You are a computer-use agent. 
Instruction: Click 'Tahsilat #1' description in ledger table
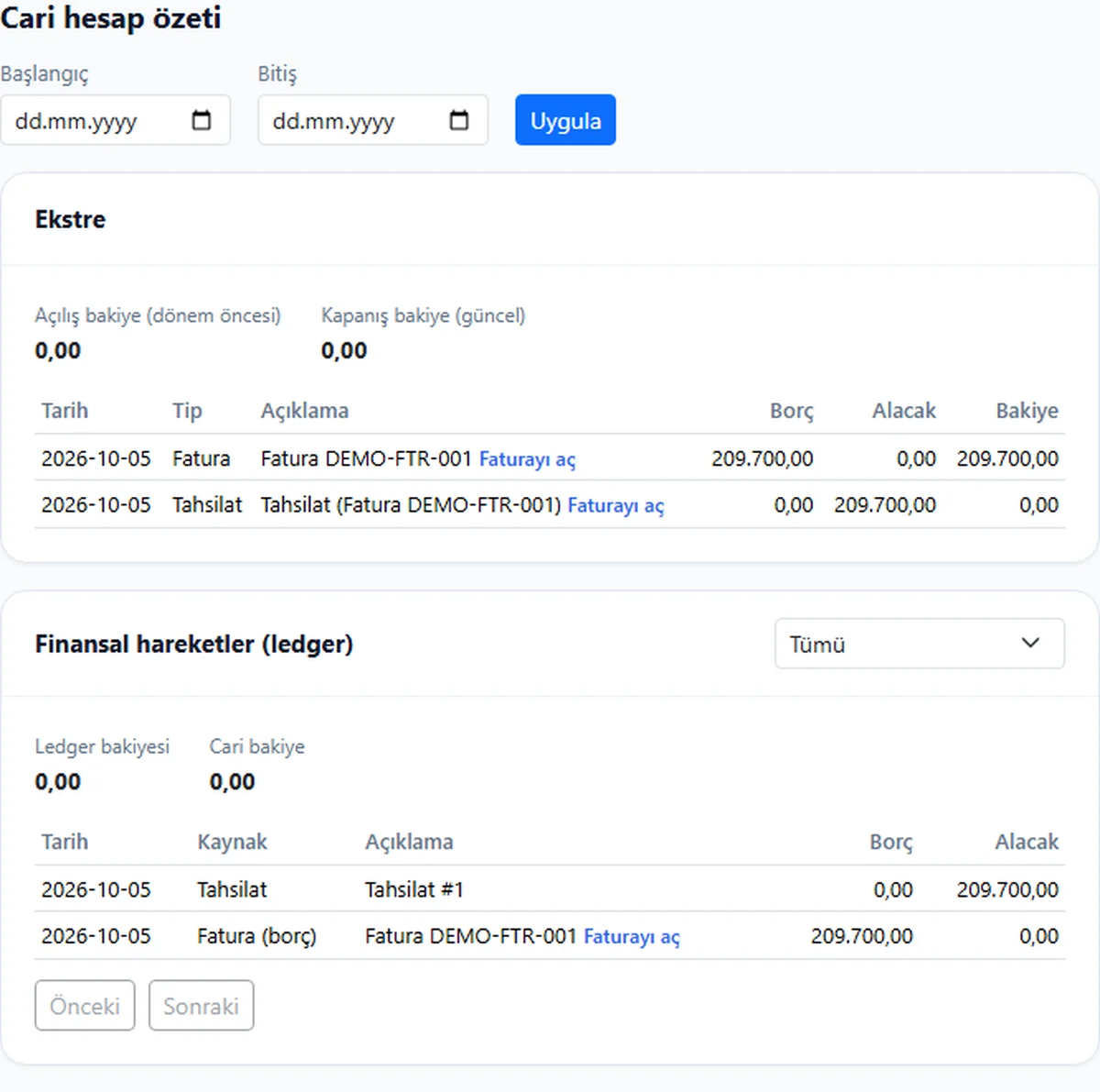pyautogui.click(x=414, y=890)
